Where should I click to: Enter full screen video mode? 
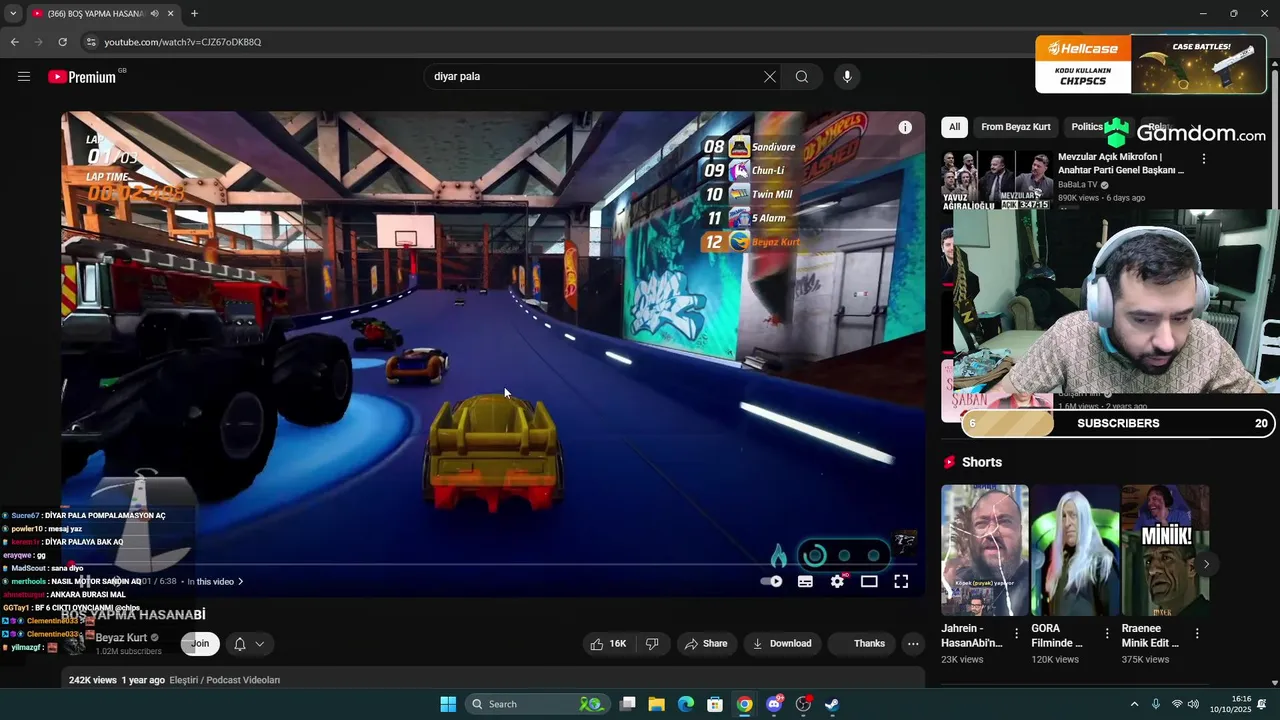(901, 581)
